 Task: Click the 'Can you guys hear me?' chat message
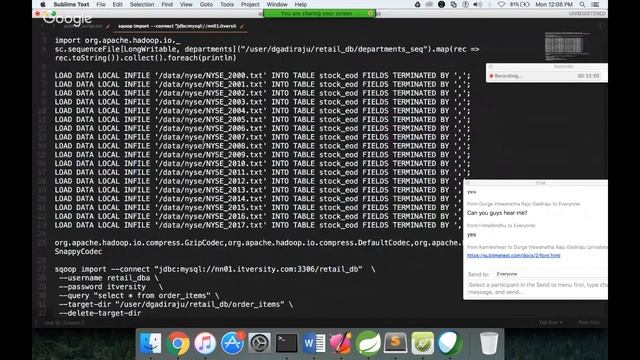tap(497, 213)
